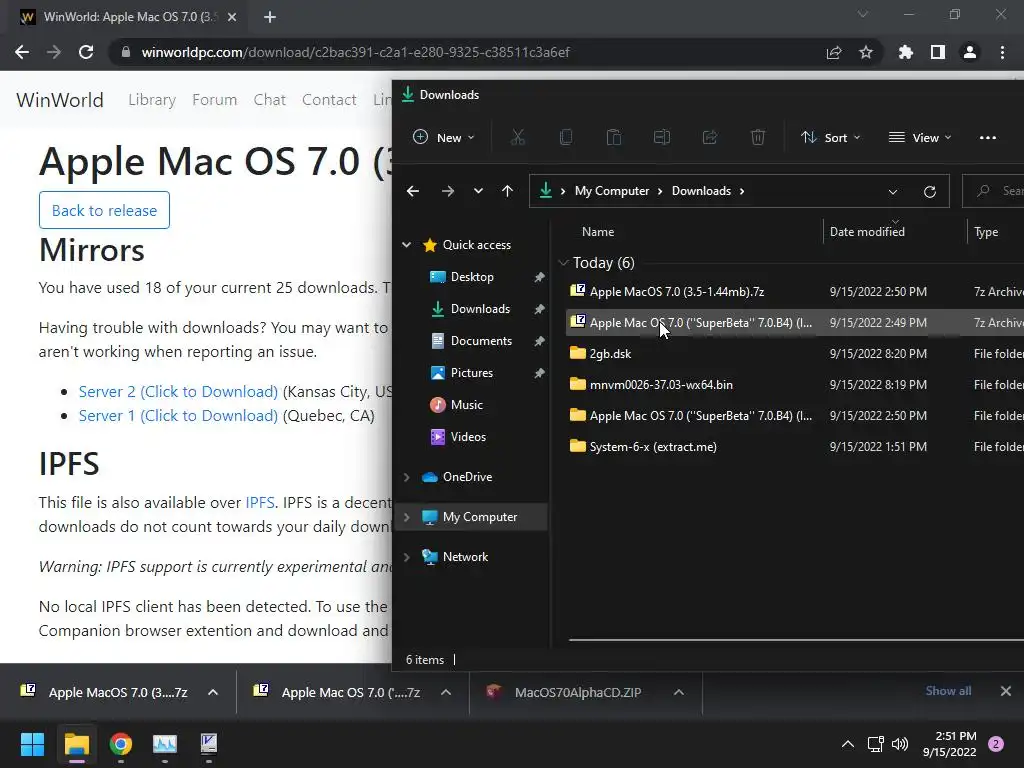Open Chrome three-dot menu
1024x768 pixels.
1002,52
